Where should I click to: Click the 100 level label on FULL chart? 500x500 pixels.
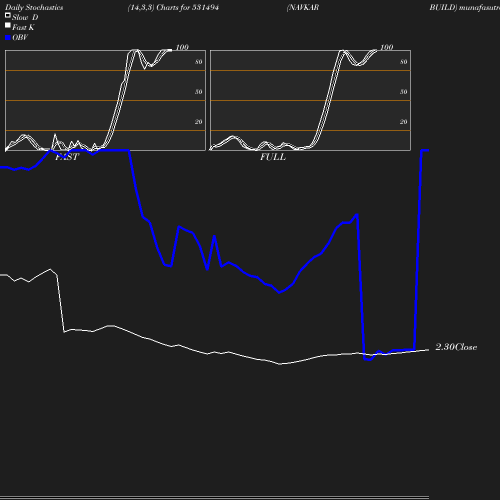(387, 47)
